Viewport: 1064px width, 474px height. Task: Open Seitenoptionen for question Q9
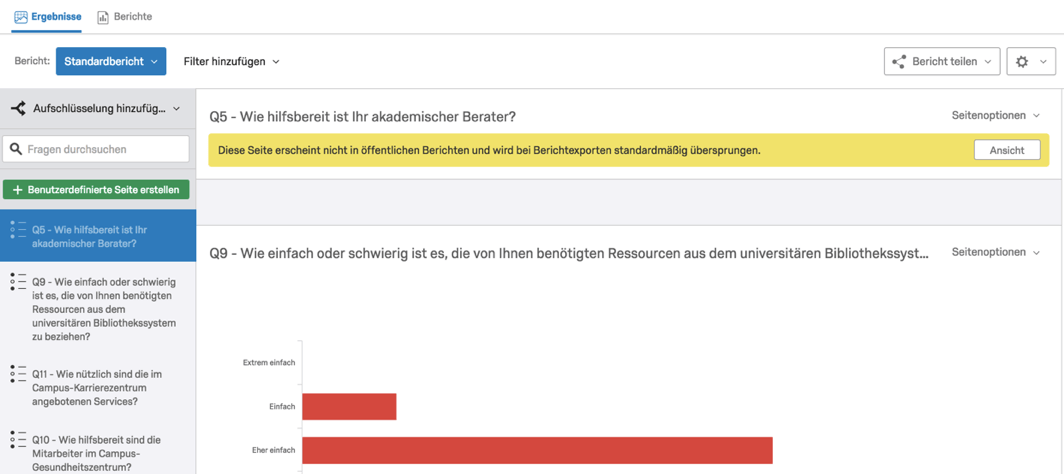(995, 252)
